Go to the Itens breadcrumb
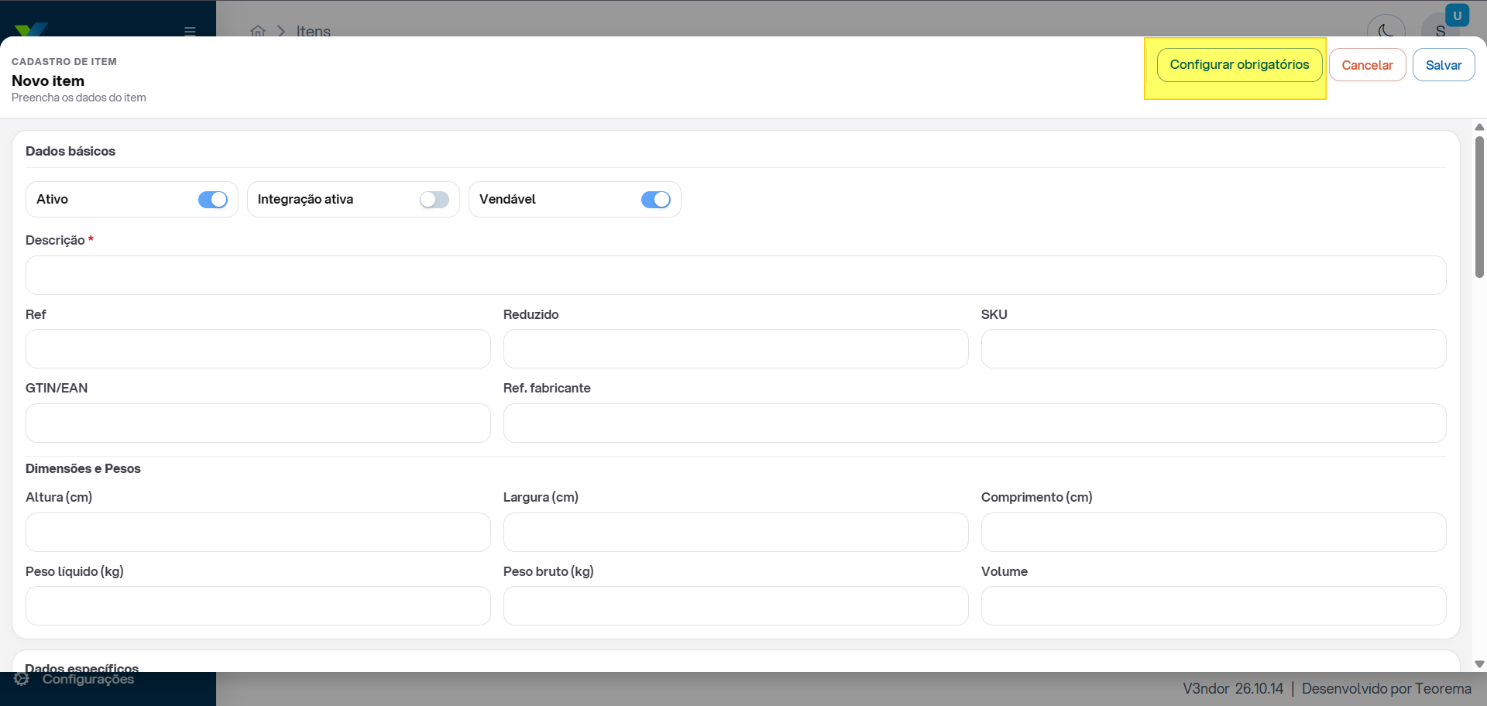The height and width of the screenshot is (706, 1487). tap(313, 31)
